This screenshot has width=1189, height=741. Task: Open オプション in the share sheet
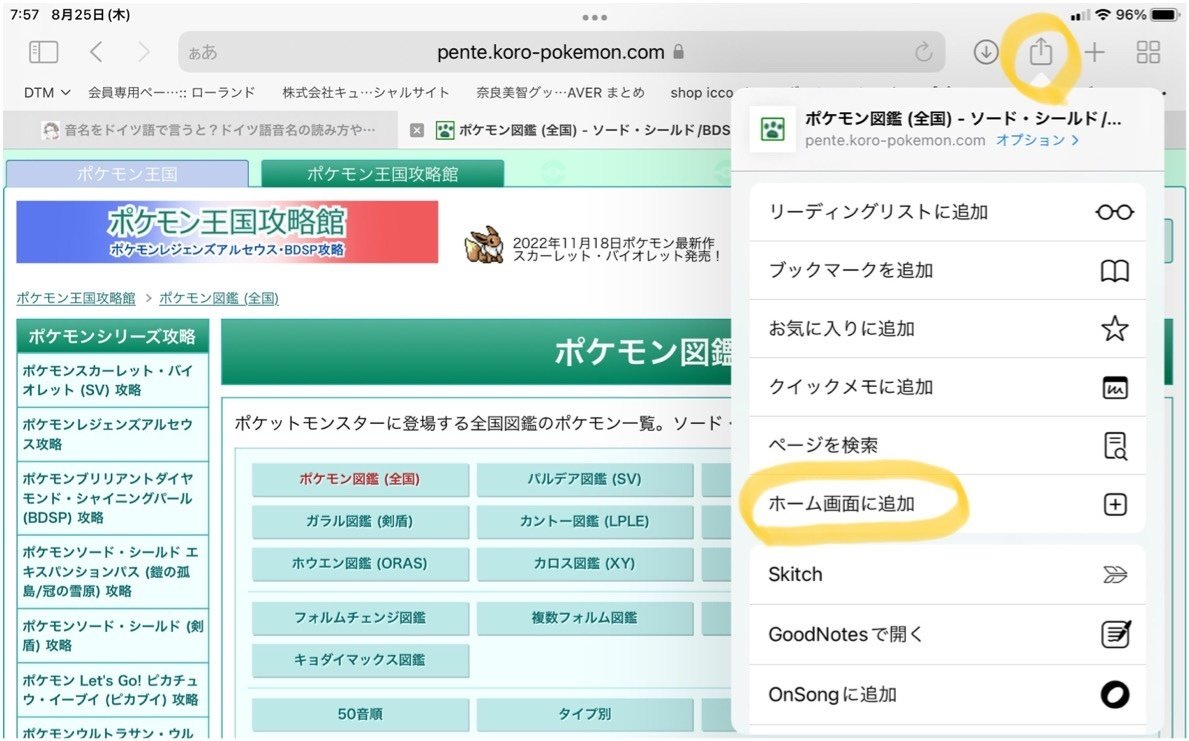1037,140
